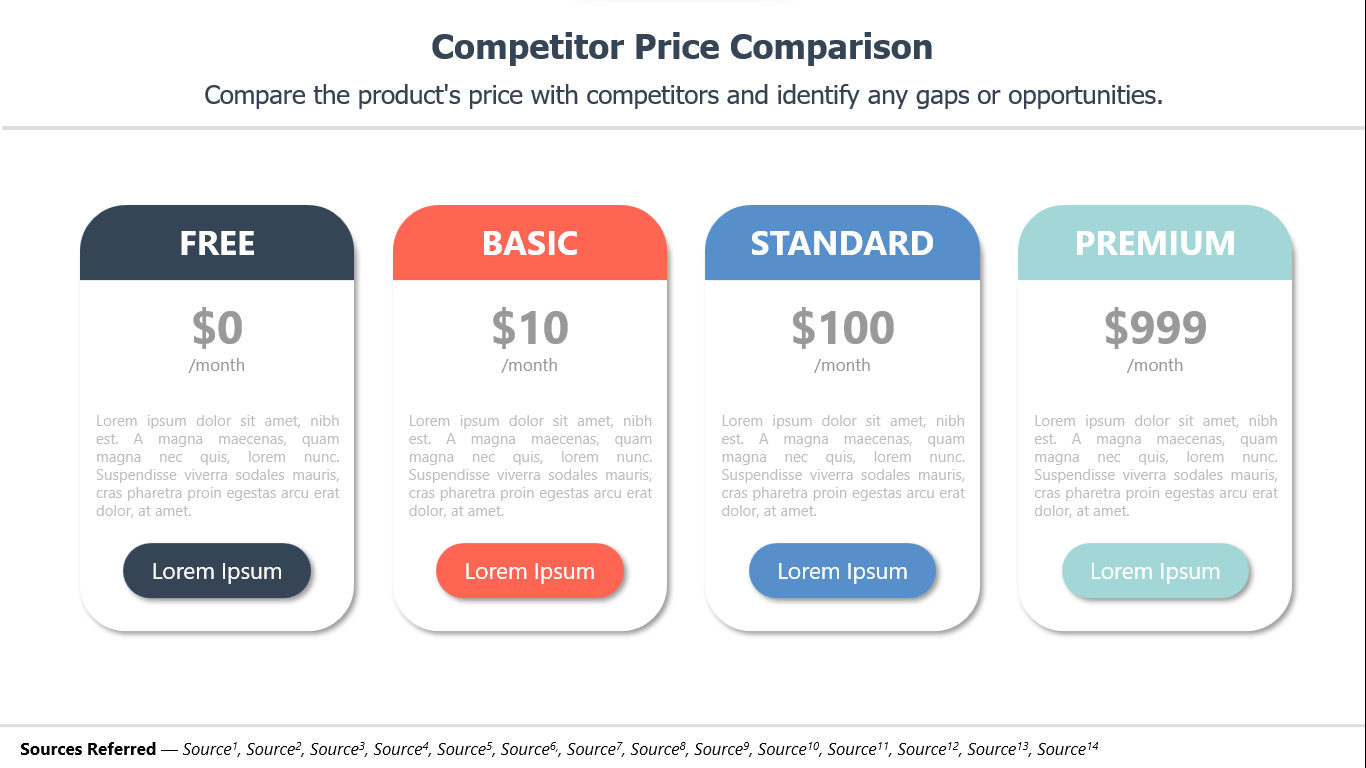This screenshot has height=768, width=1366.
Task: Click the $0 price text
Action: [217, 327]
